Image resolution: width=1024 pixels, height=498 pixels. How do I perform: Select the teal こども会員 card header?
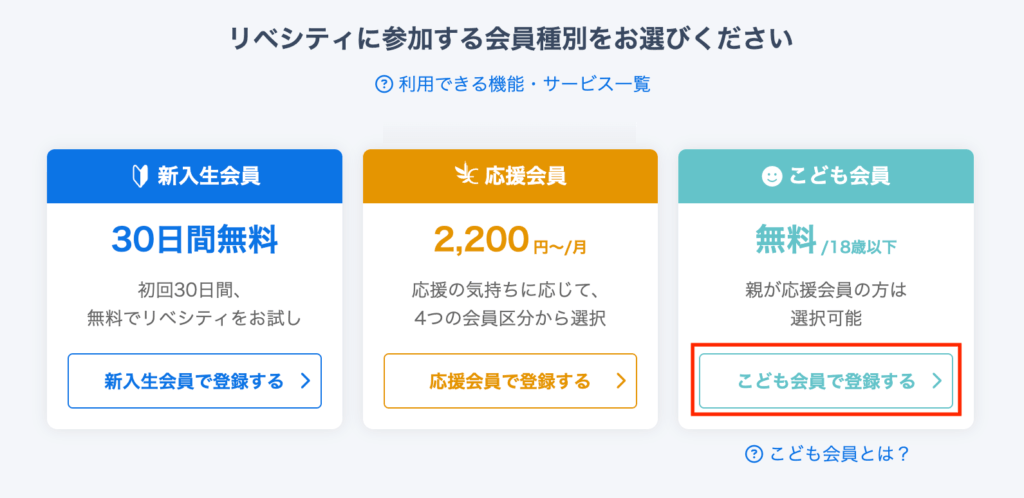826,176
